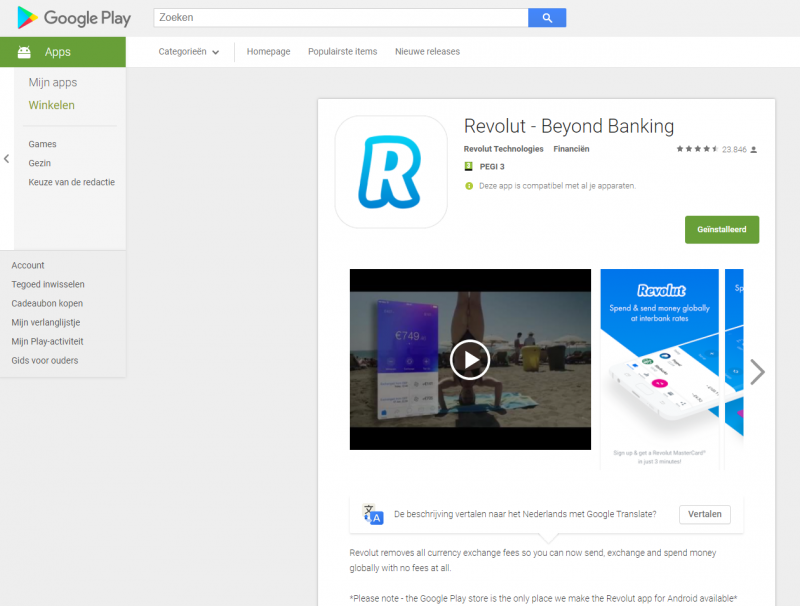Click the Revolut app icon
Viewport: 800px width, 606px height.
pyautogui.click(x=391, y=172)
